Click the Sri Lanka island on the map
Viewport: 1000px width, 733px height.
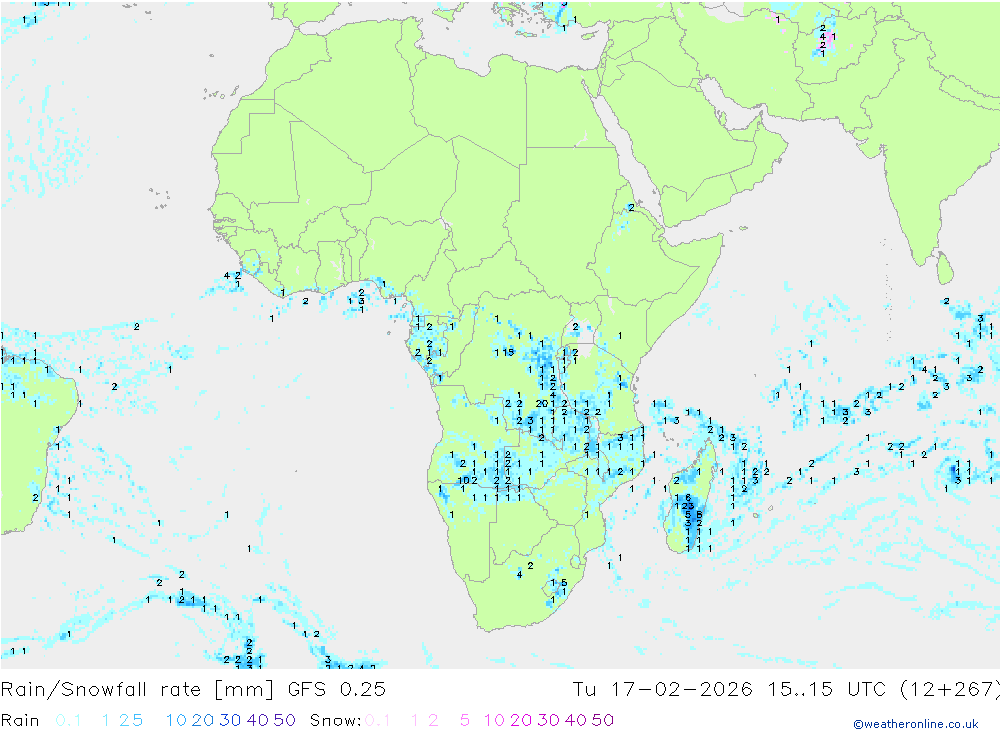(945, 267)
